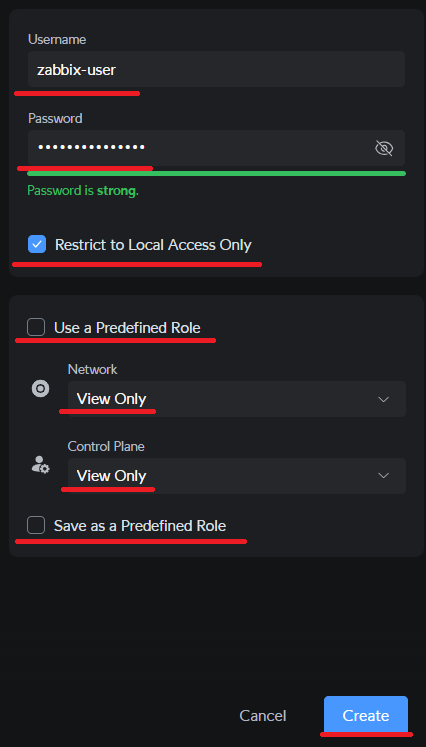Disable the Restrict to Local Access Only checkbox
This screenshot has height=747, width=426.
37,244
